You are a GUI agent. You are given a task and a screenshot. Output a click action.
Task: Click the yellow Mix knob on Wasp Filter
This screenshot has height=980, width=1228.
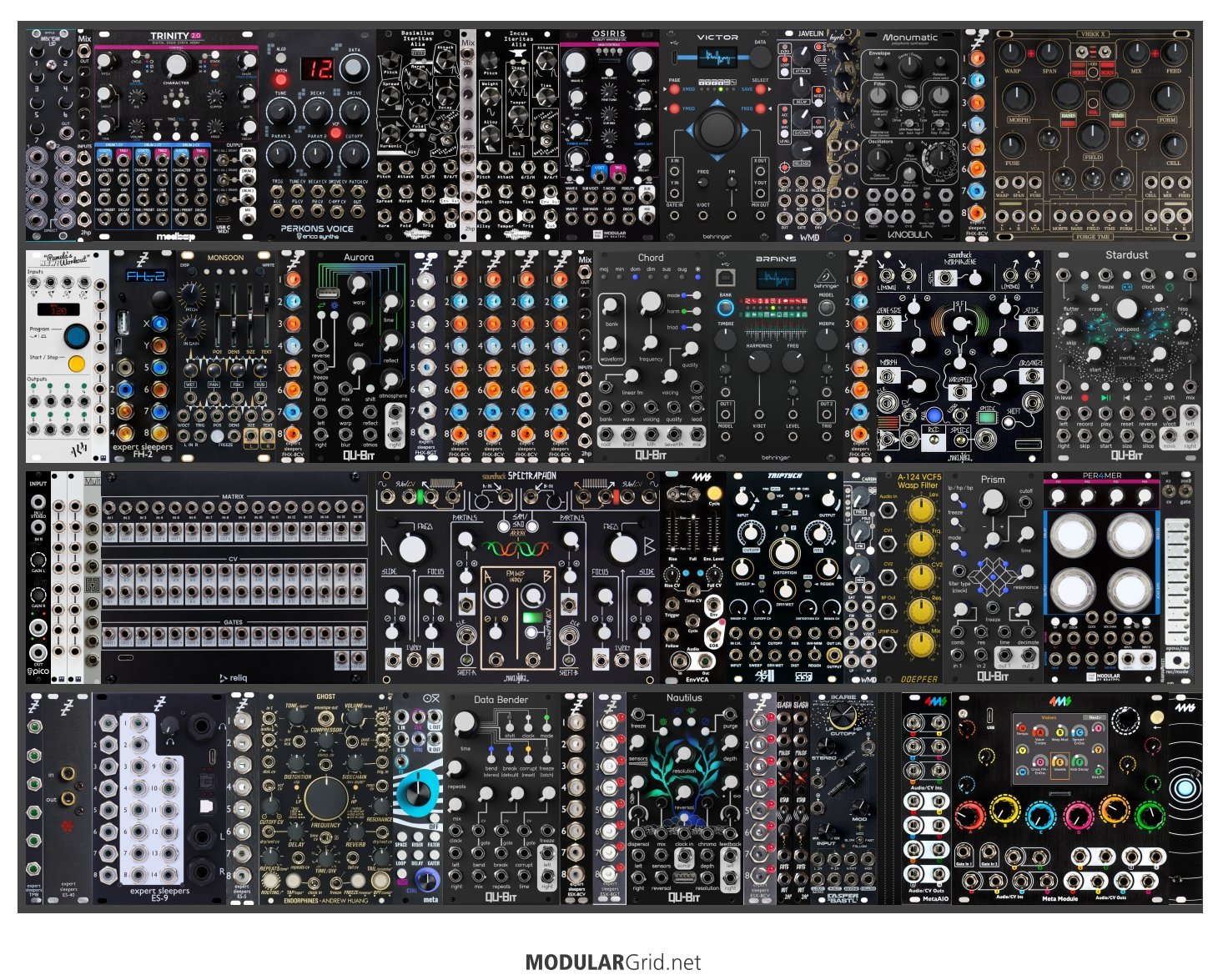[920, 645]
